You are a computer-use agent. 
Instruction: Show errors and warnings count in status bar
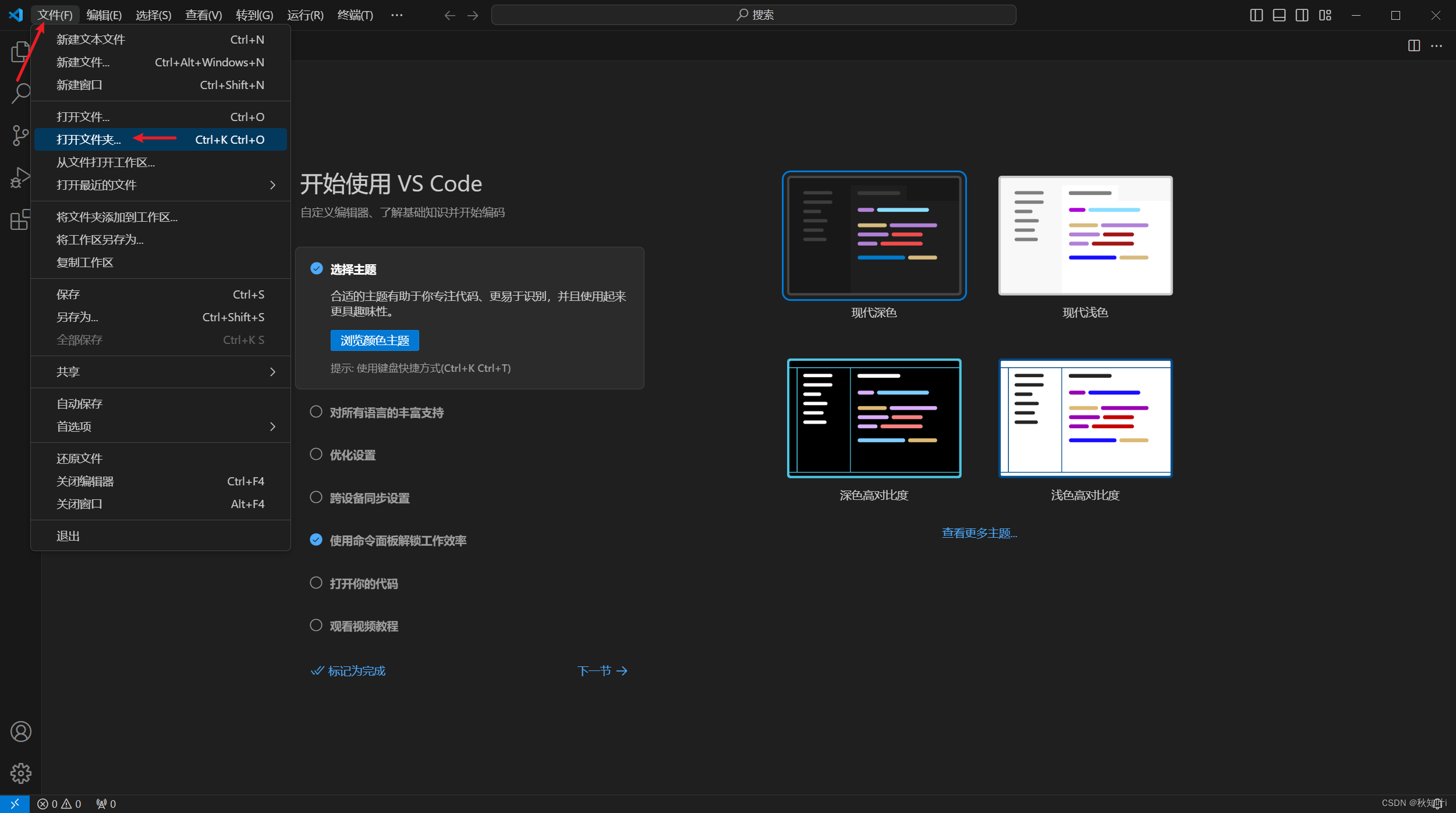click(x=59, y=804)
